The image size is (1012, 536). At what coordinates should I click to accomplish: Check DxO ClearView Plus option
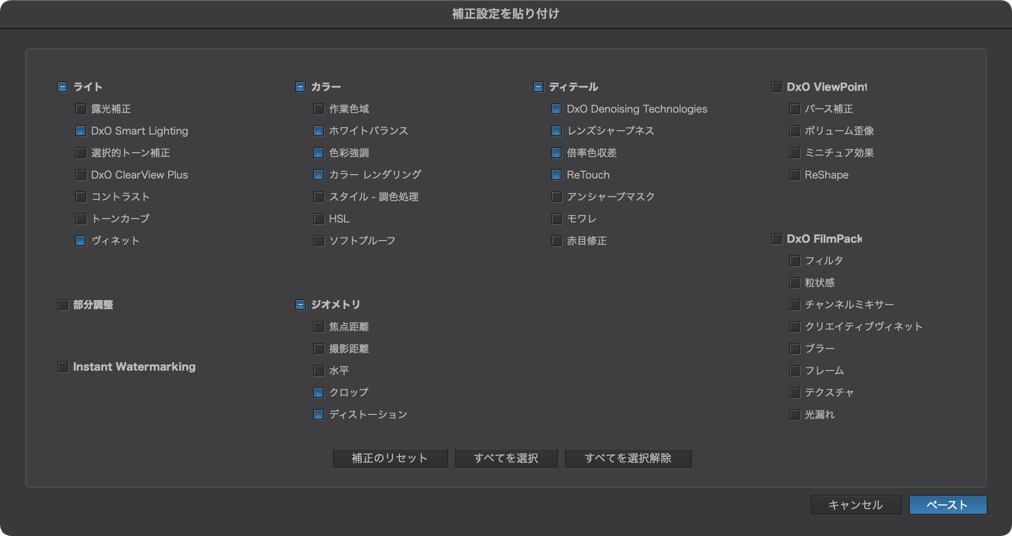coord(81,175)
